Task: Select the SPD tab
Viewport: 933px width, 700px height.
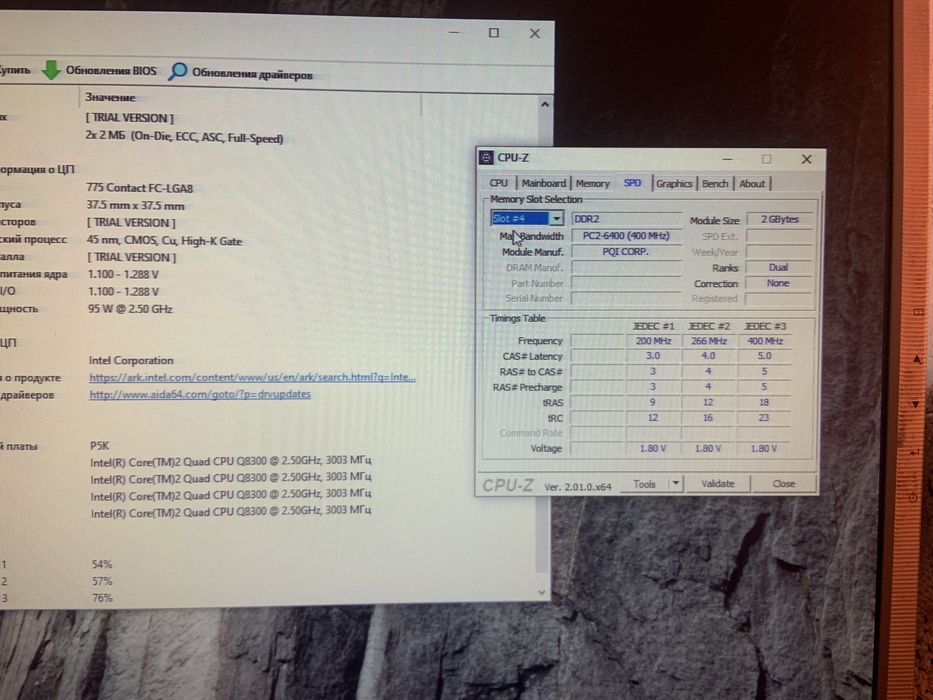Action: (632, 183)
